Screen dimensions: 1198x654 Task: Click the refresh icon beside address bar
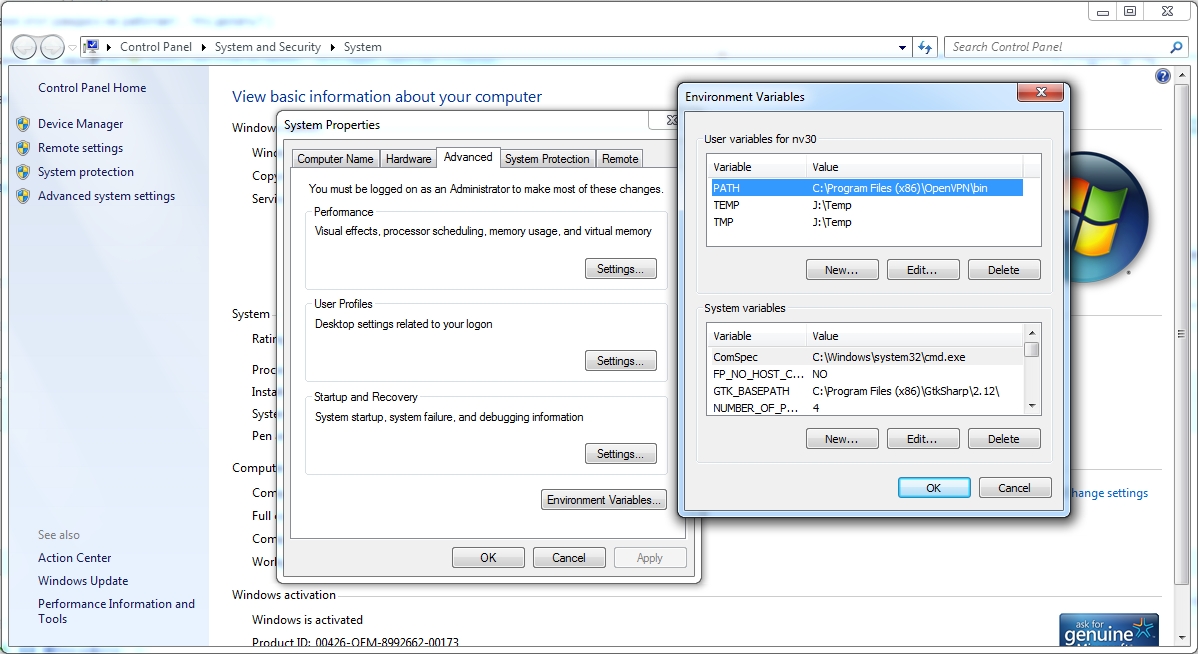pos(925,47)
